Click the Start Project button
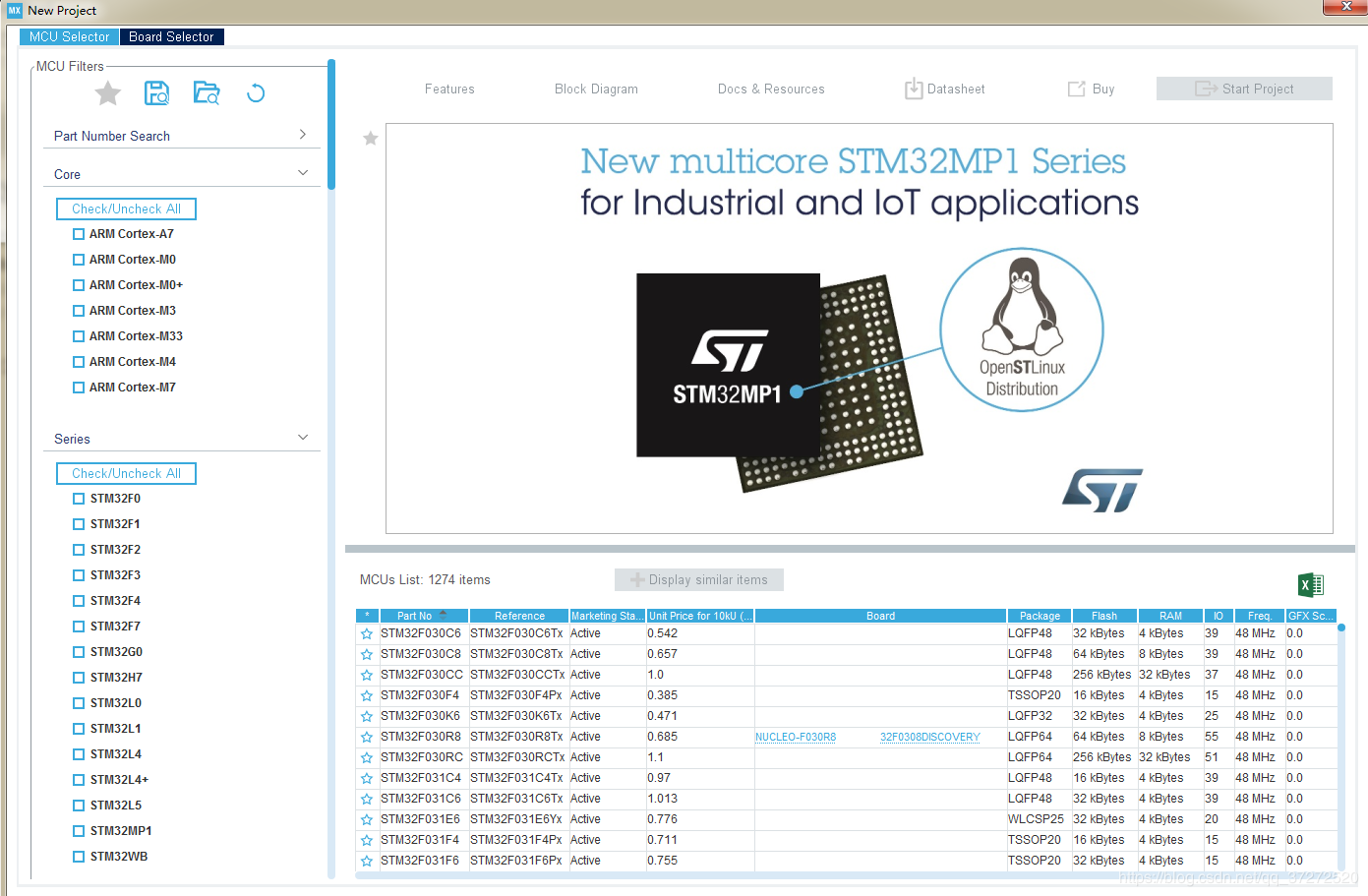The image size is (1368, 896). [1244, 89]
